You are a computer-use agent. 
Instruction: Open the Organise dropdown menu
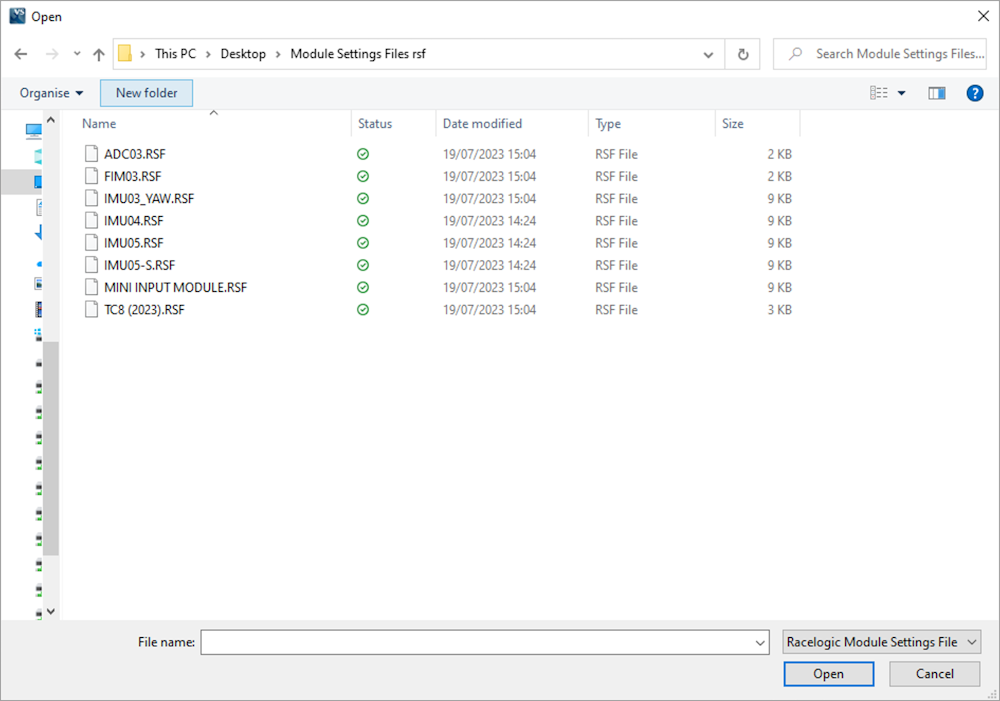click(51, 93)
